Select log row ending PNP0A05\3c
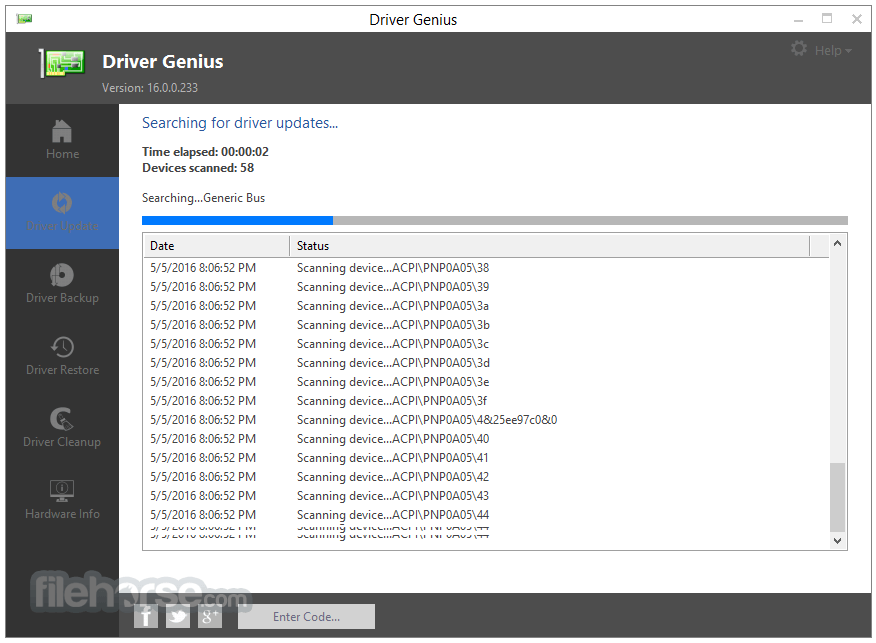 (x=486, y=344)
